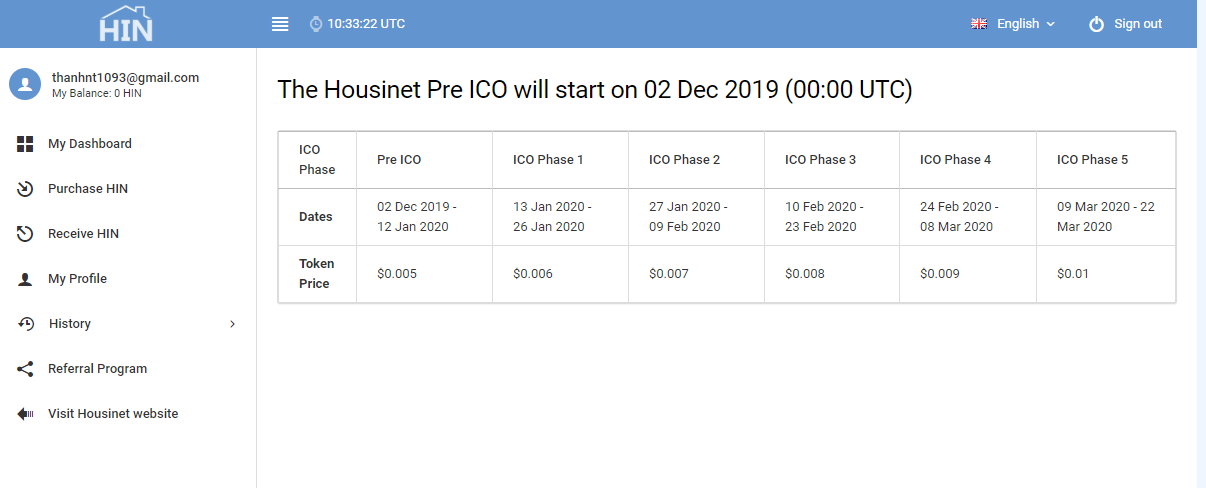Click the user avatar icon
The image size is (1206, 488).
pos(25,84)
